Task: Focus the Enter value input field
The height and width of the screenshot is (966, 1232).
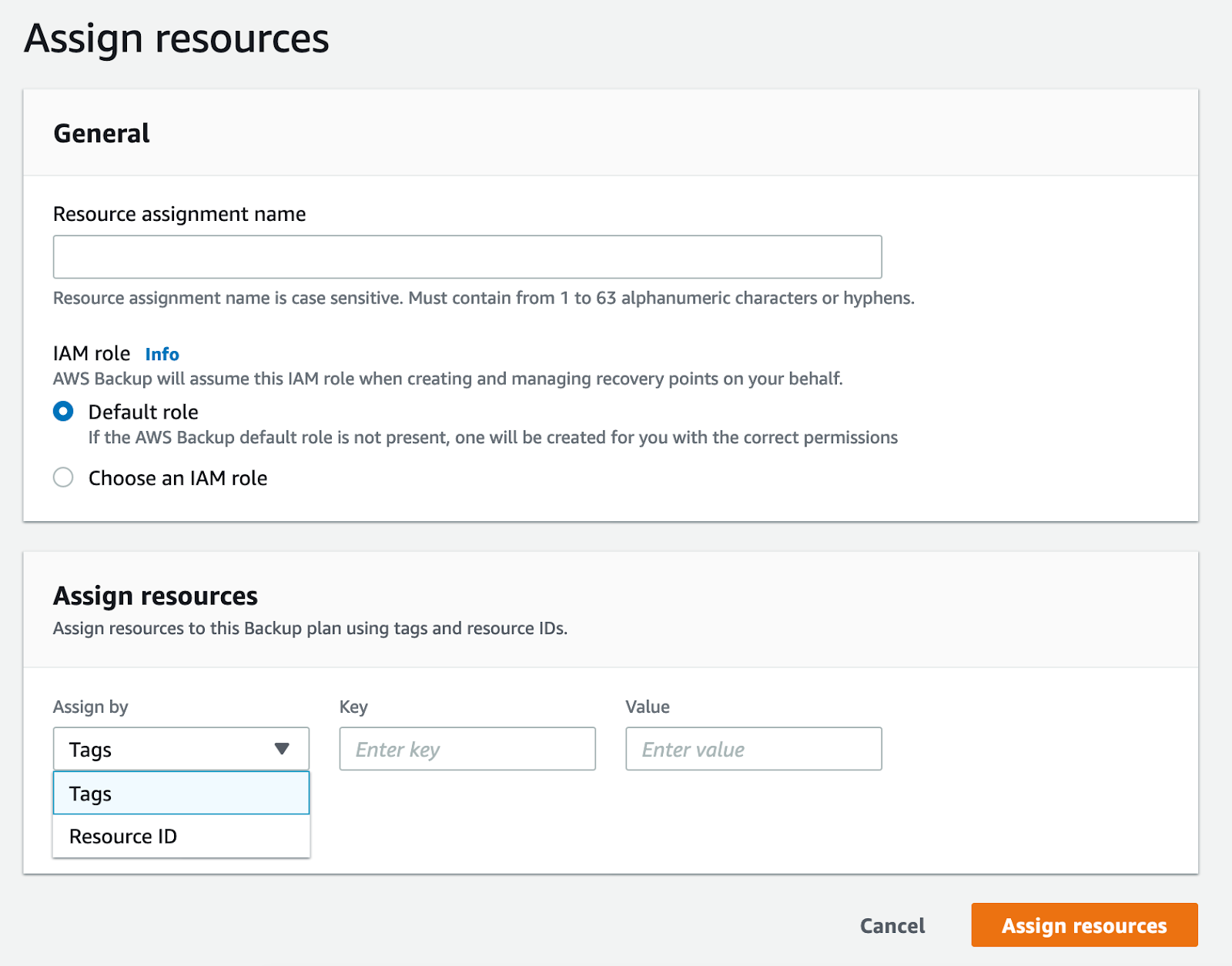Action: [753, 749]
